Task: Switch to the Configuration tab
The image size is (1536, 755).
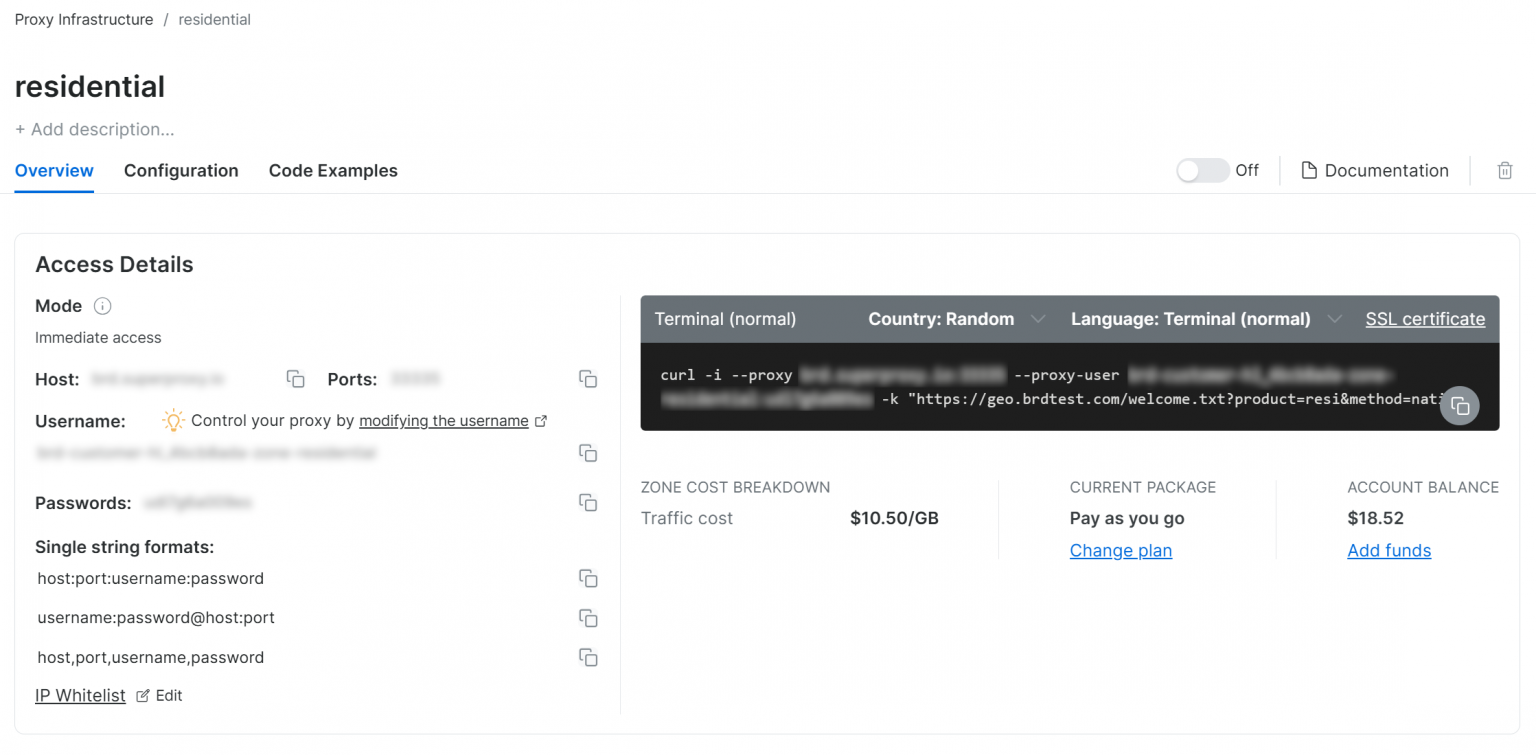Action: click(181, 170)
